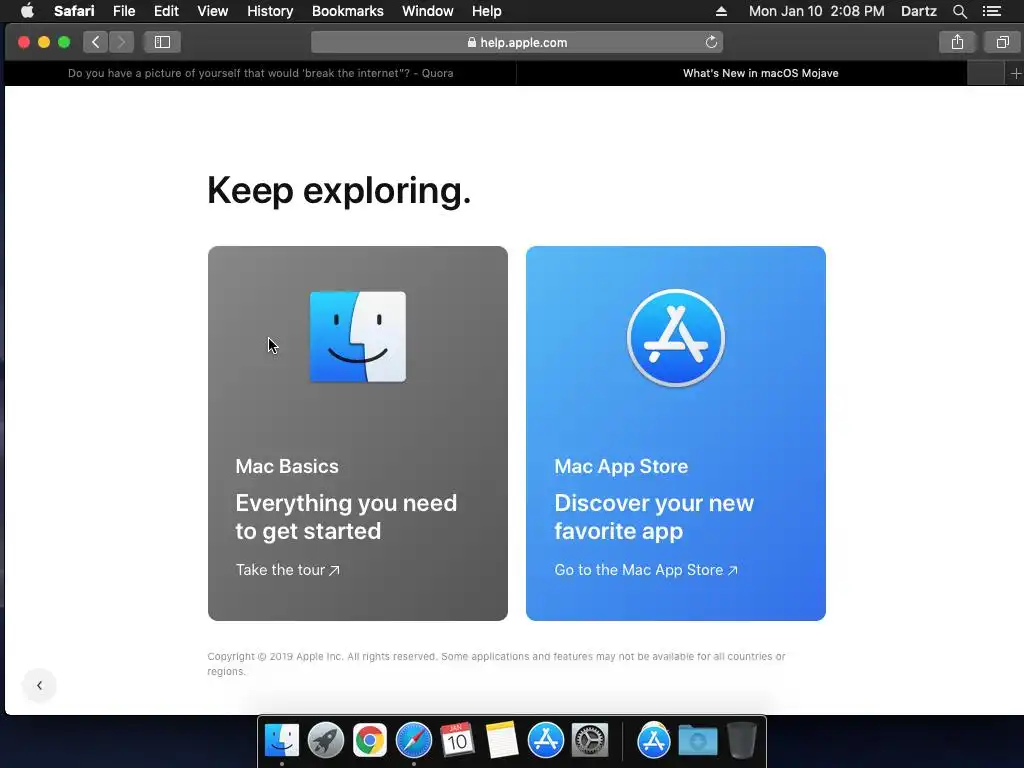
Task: Click the App Store logo on blue card
Action: tap(676, 338)
